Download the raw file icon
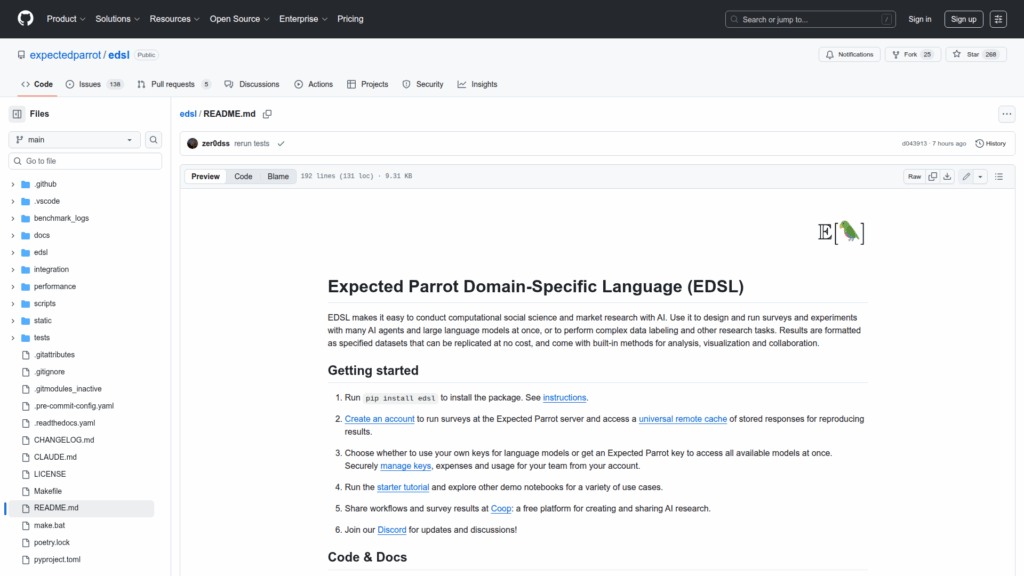 pos(947,176)
